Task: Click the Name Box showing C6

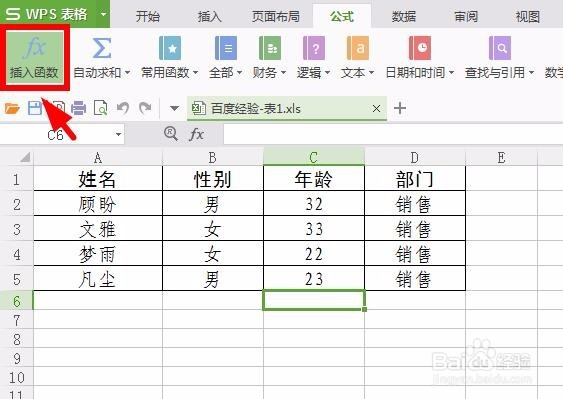Action: 56,135
